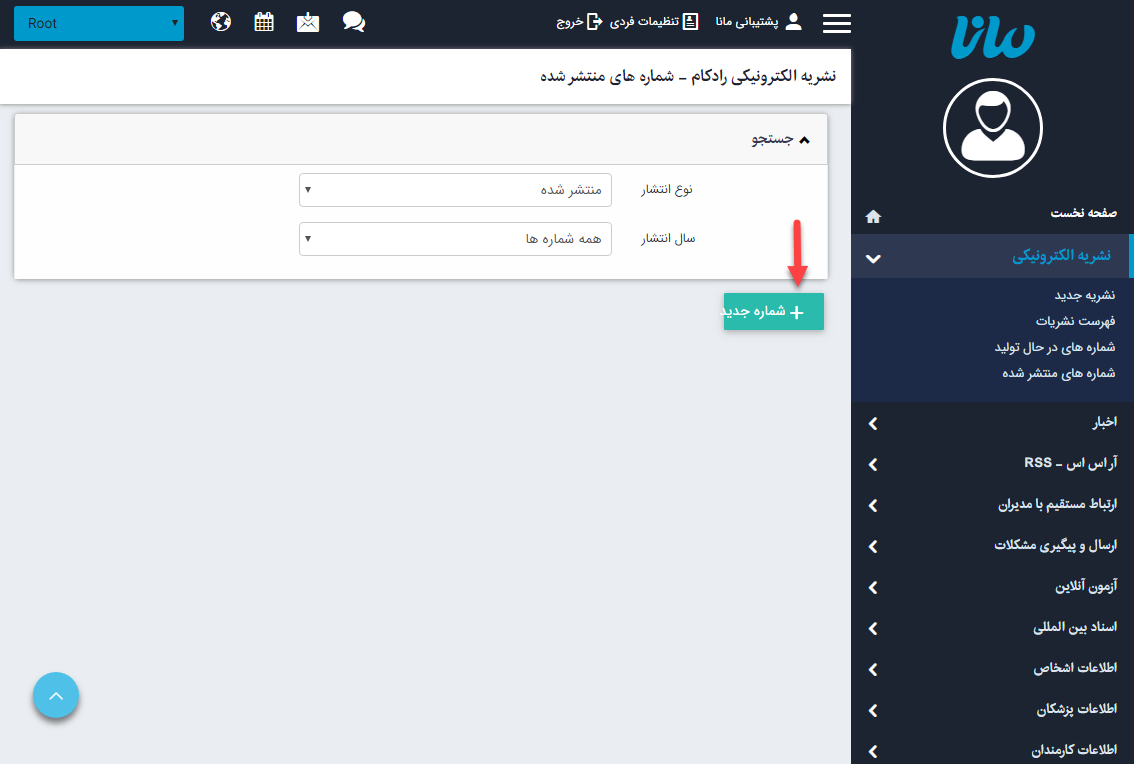Viewport: 1134px width, 764px height.
Task: Open the inbox mail icon
Action: (308, 22)
